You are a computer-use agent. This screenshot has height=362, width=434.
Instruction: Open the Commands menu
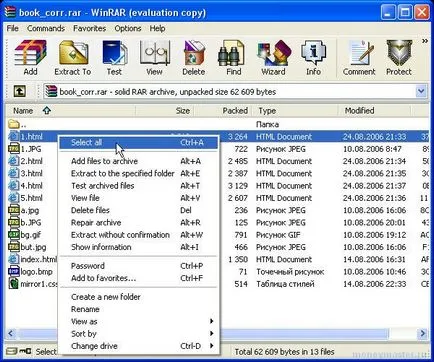(x=46, y=28)
